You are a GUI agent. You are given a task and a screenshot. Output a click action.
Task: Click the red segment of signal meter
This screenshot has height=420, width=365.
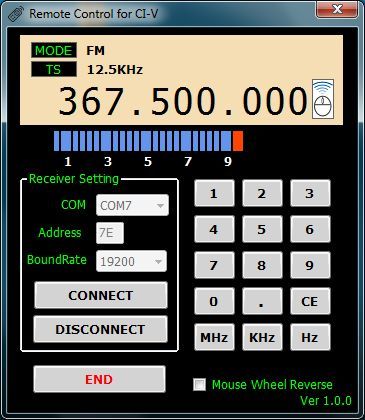point(238,141)
